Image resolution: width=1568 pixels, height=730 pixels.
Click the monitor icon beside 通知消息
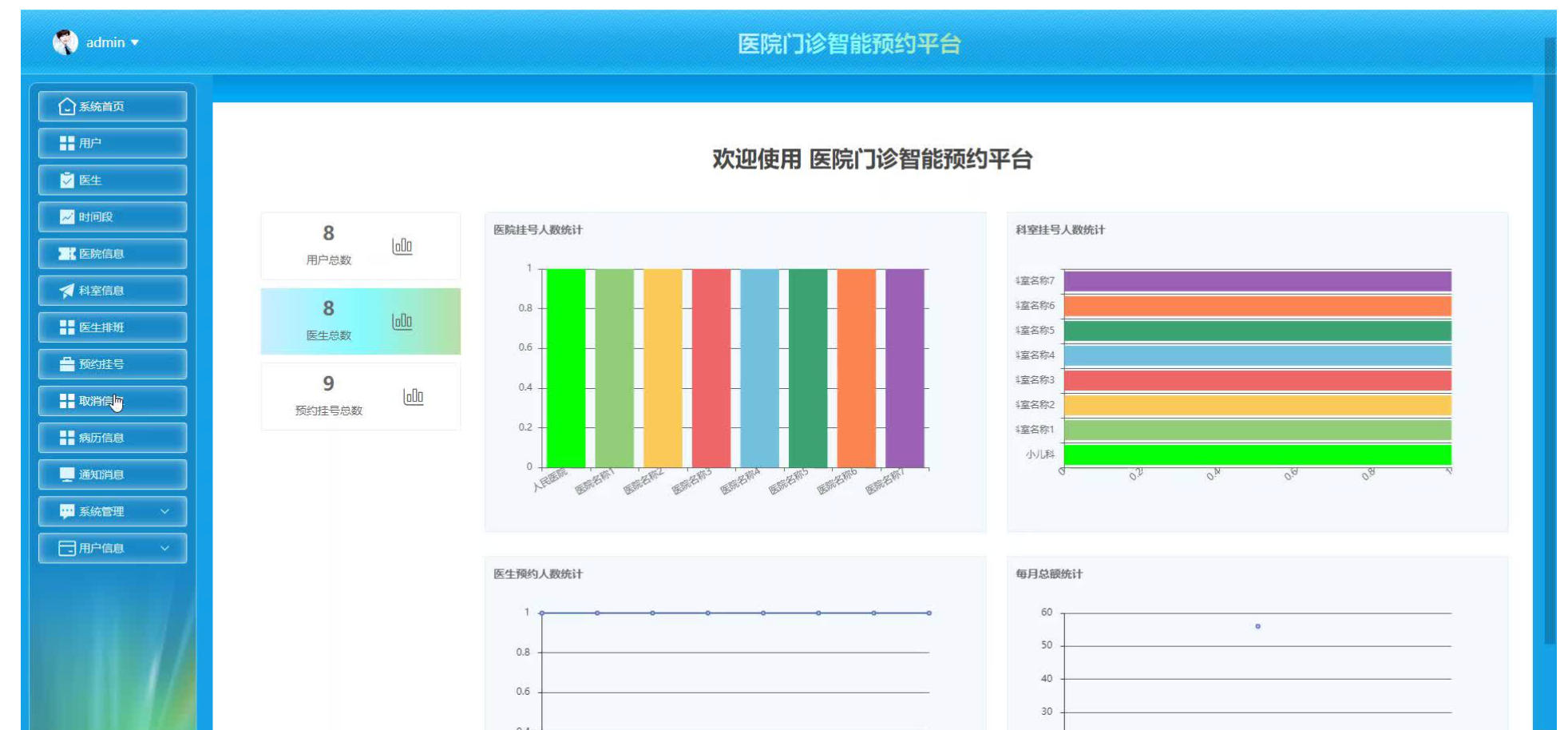coord(67,474)
